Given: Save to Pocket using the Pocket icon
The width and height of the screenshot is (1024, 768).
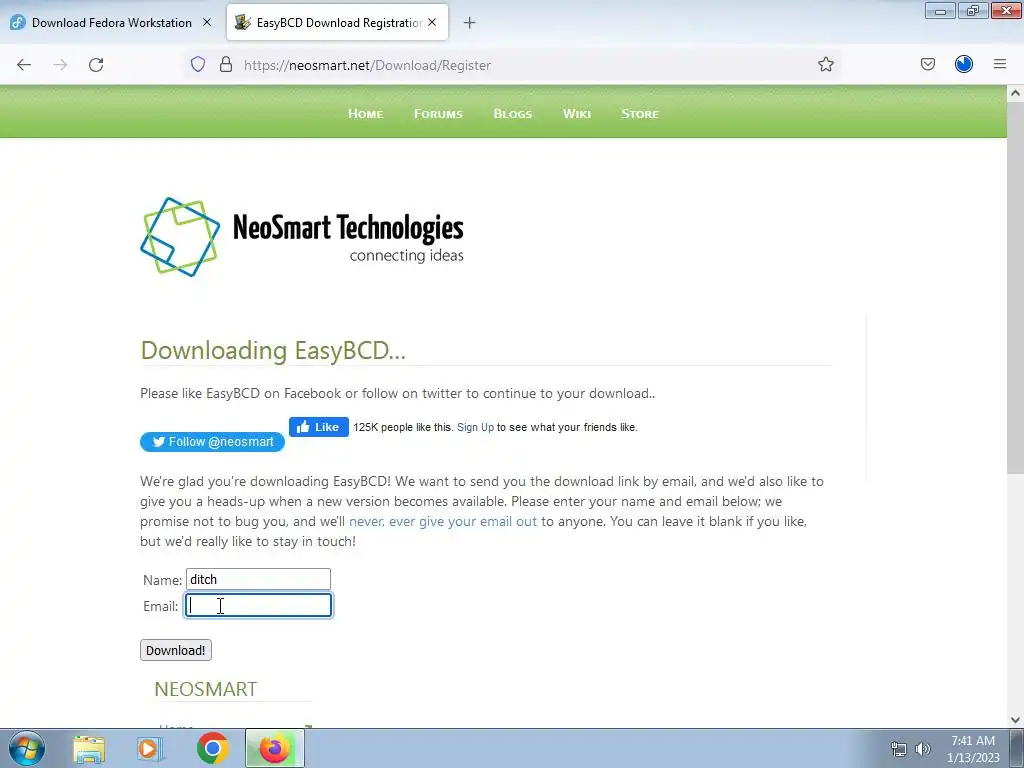Looking at the screenshot, I should point(927,64).
